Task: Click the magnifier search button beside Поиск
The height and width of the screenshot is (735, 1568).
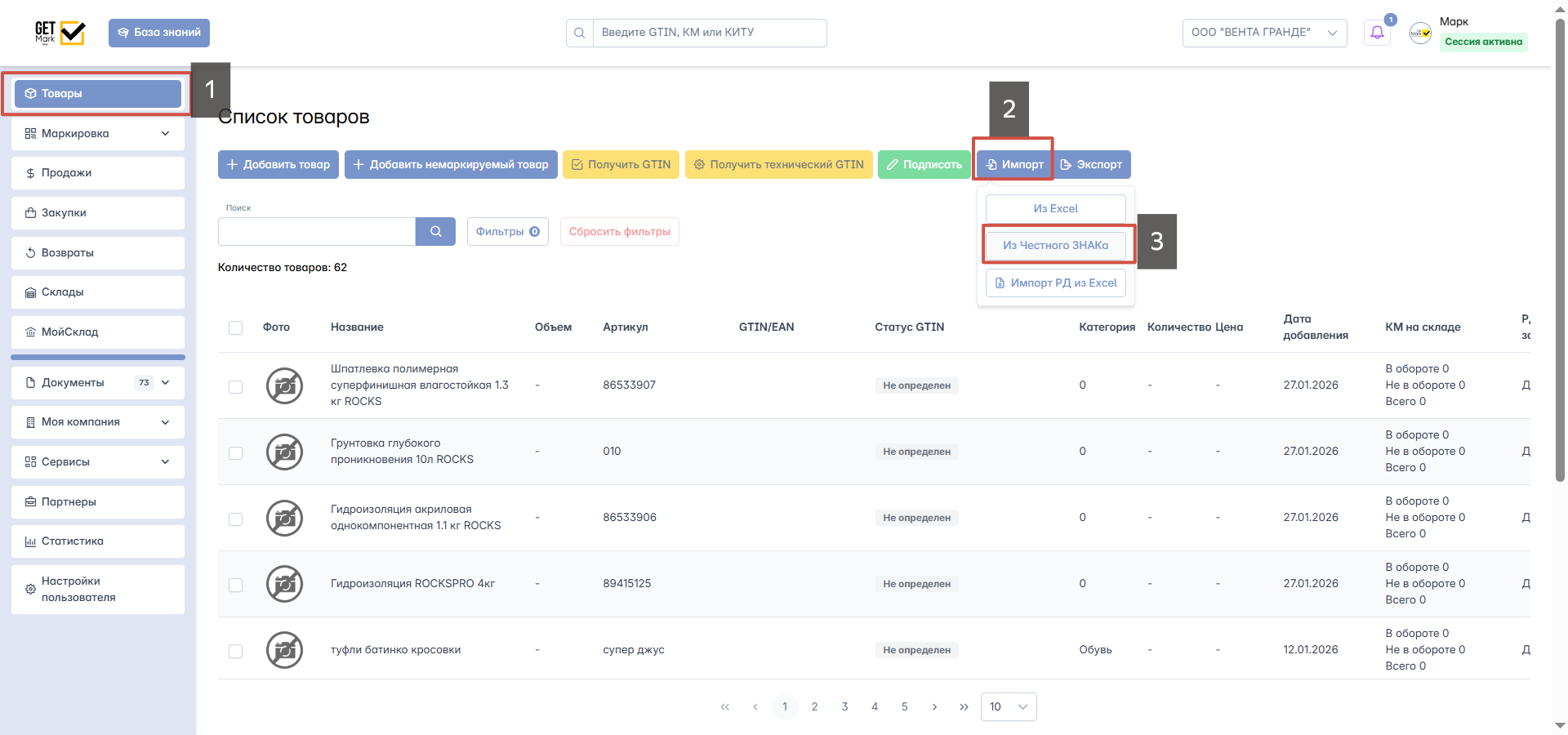Action: point(436,231)
